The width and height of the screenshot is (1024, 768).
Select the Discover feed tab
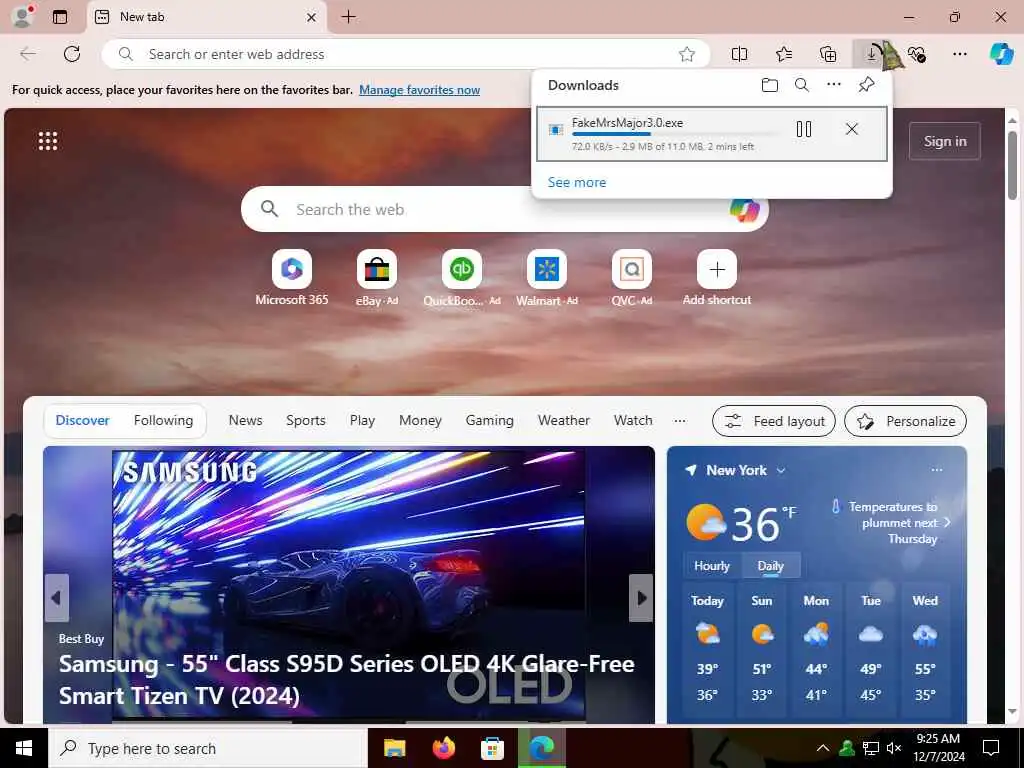point(82,421)
